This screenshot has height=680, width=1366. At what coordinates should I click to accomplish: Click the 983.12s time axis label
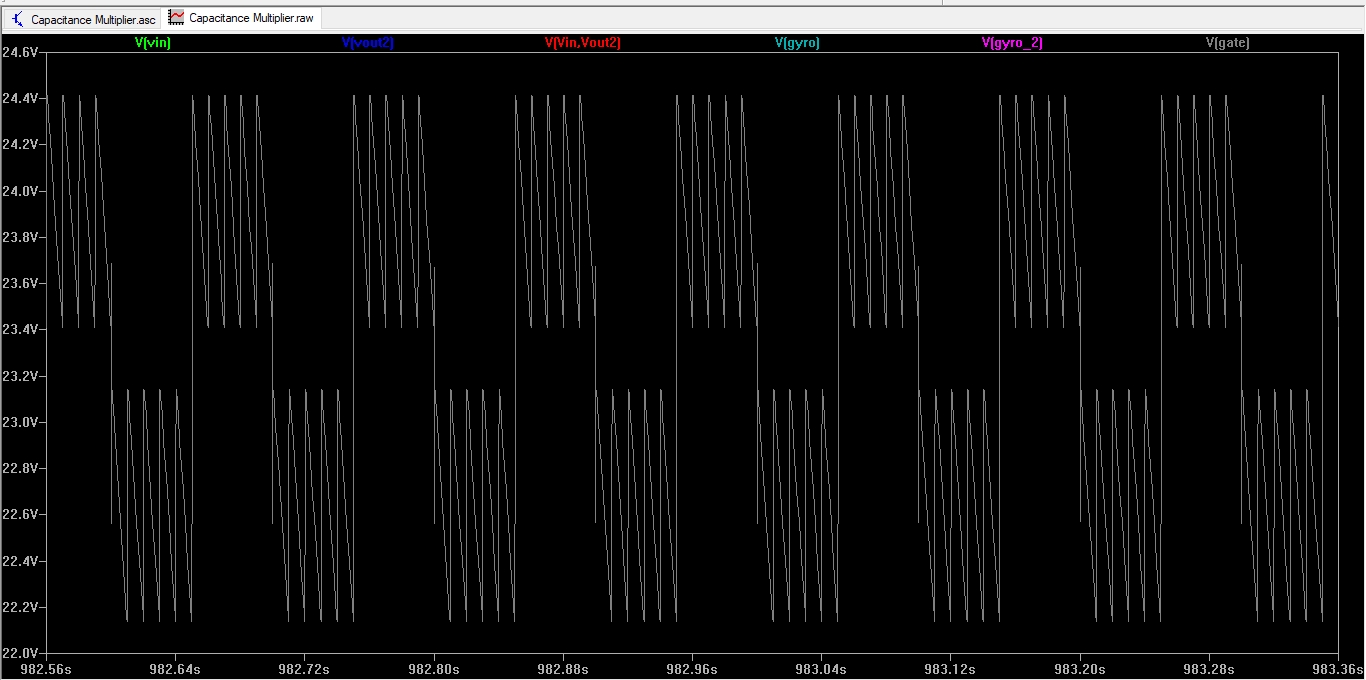(x=950, y=667)
